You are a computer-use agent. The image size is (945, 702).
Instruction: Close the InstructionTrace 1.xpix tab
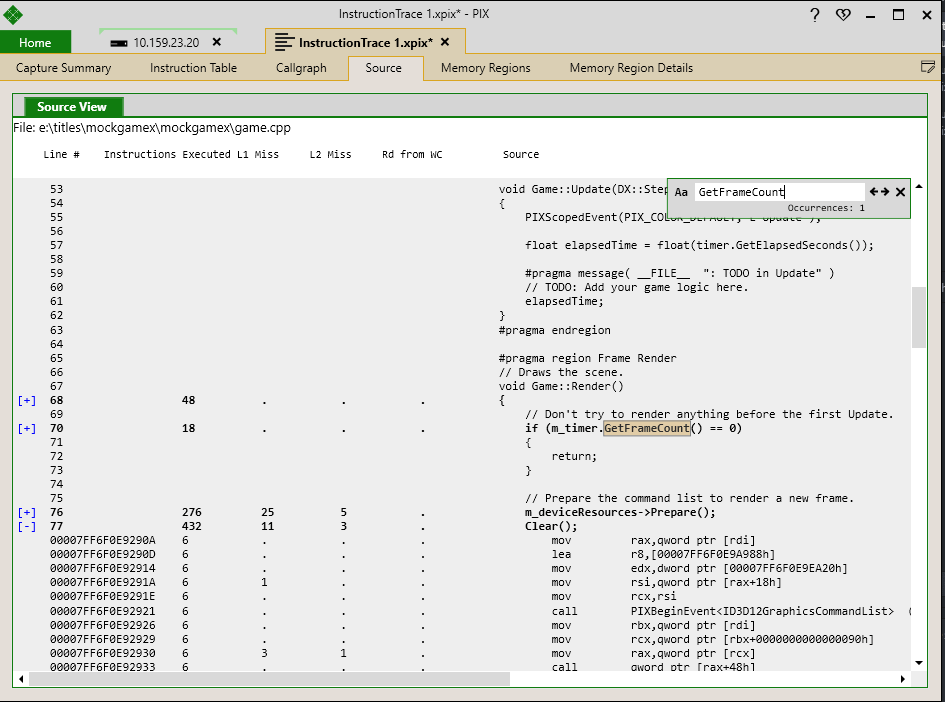[445, 42]
